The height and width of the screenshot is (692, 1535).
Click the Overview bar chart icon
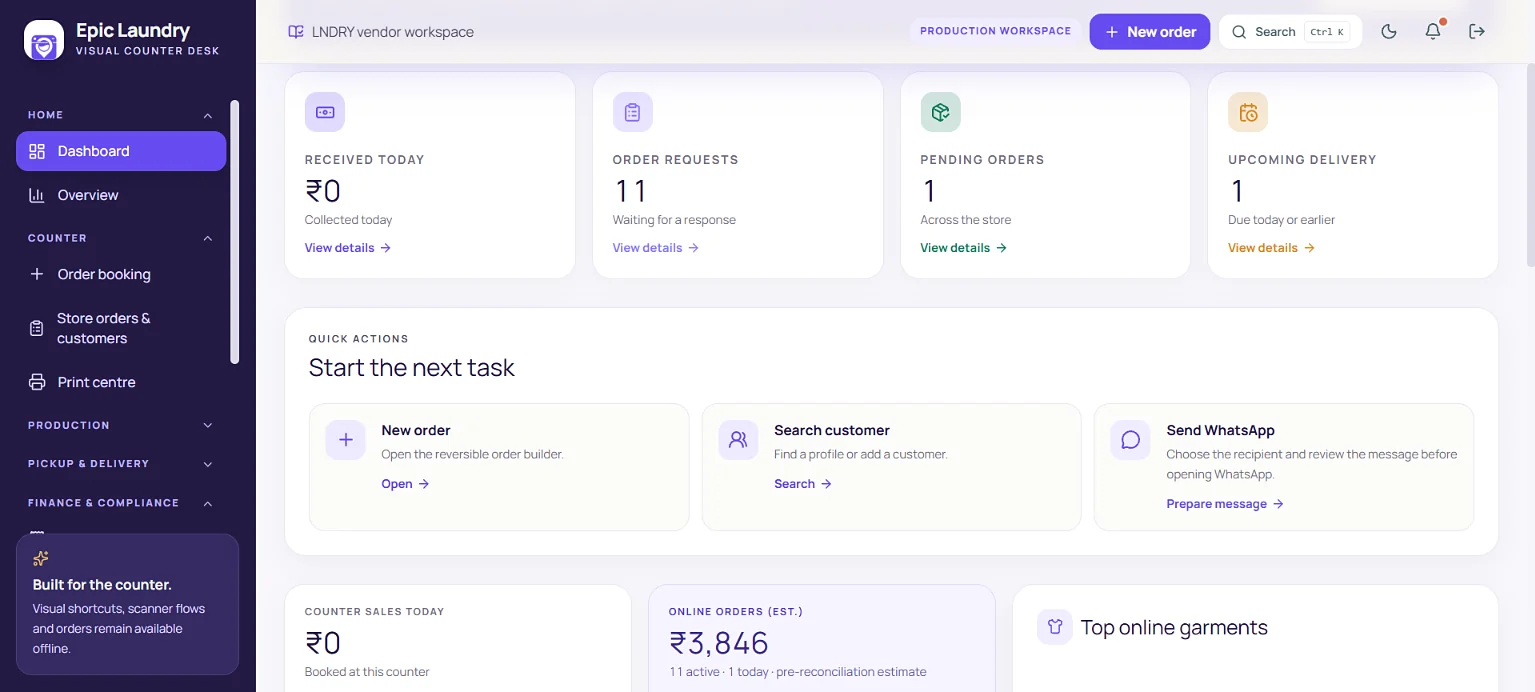[x=37, y=195]
